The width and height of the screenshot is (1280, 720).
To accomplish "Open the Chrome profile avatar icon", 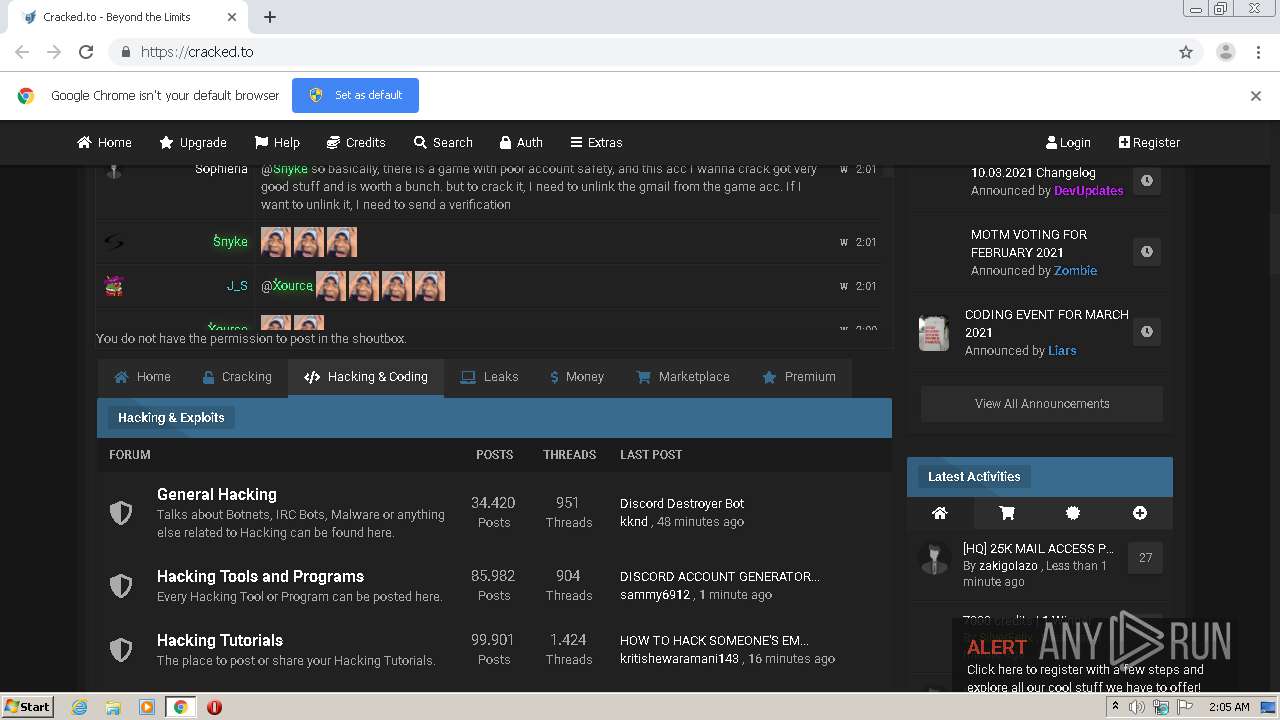I will (x=1225, y=52).
